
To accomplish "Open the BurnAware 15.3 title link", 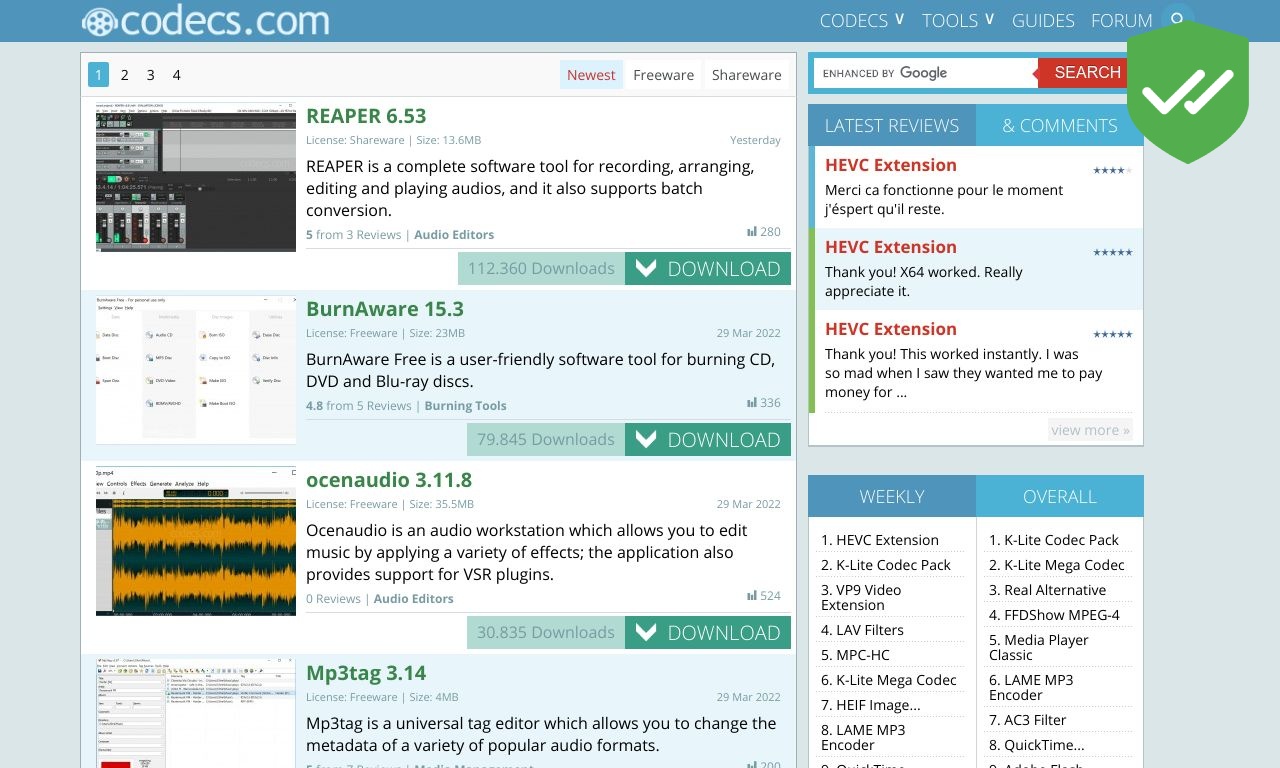I will [x=385, y=309].
